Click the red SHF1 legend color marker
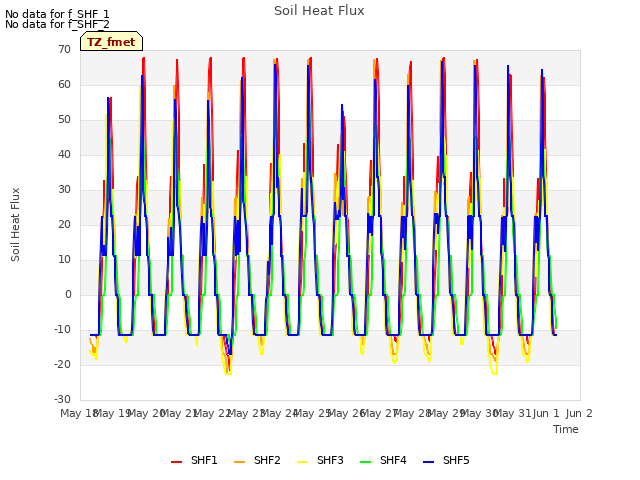The height and width of the screenshot is (480, 640). (176, 462)
